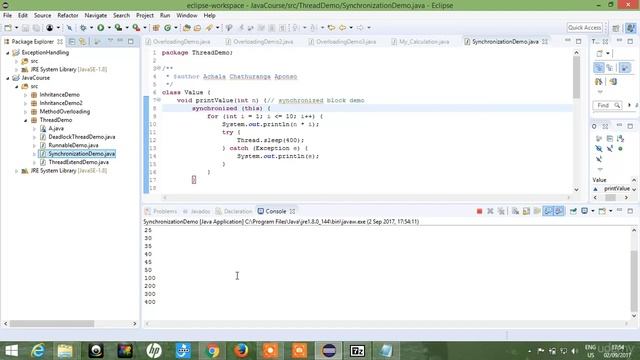The width and height of the screenshot is (640, 360).
Task: Open Chrome from the Windows taskbar
Action: (212, 351)
